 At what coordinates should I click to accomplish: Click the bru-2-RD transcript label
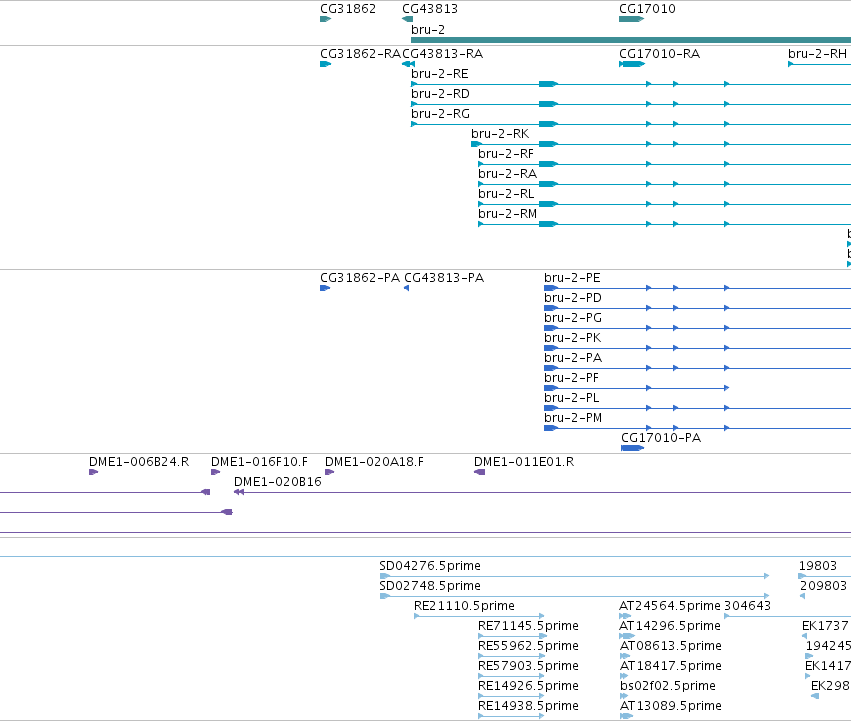(440, 94)
